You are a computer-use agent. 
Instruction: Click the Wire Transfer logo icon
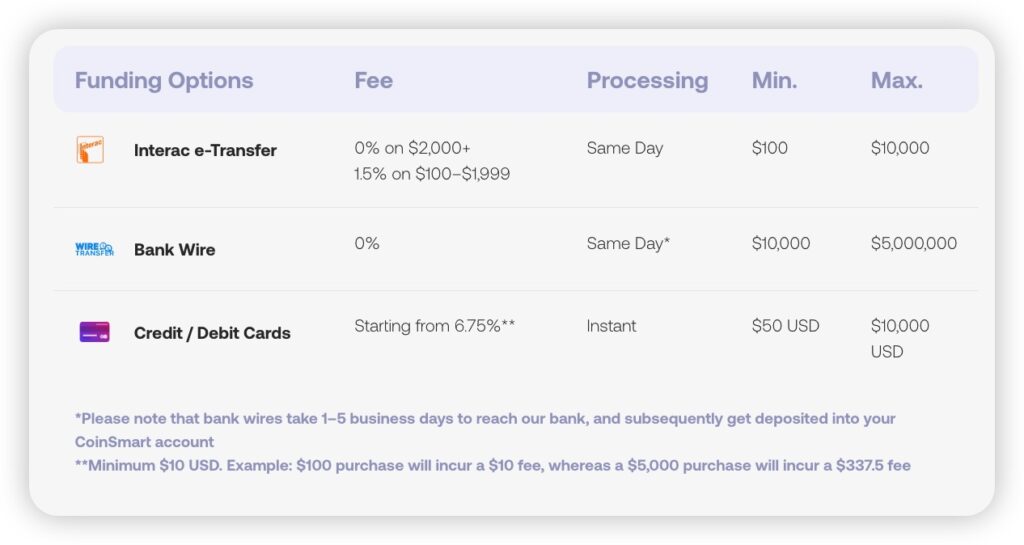click(94, 249)
